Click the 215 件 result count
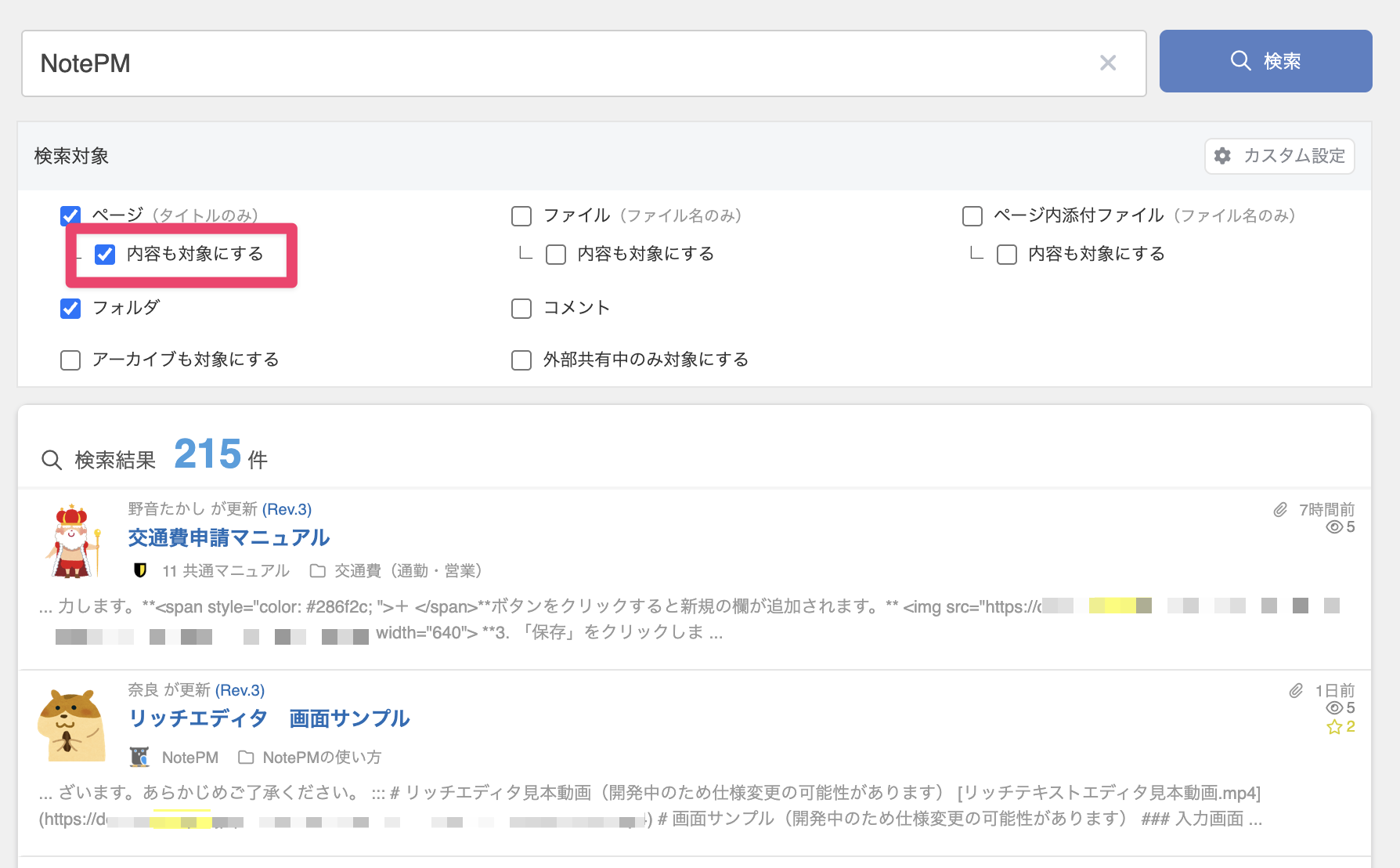 click(x=221, y=454)
